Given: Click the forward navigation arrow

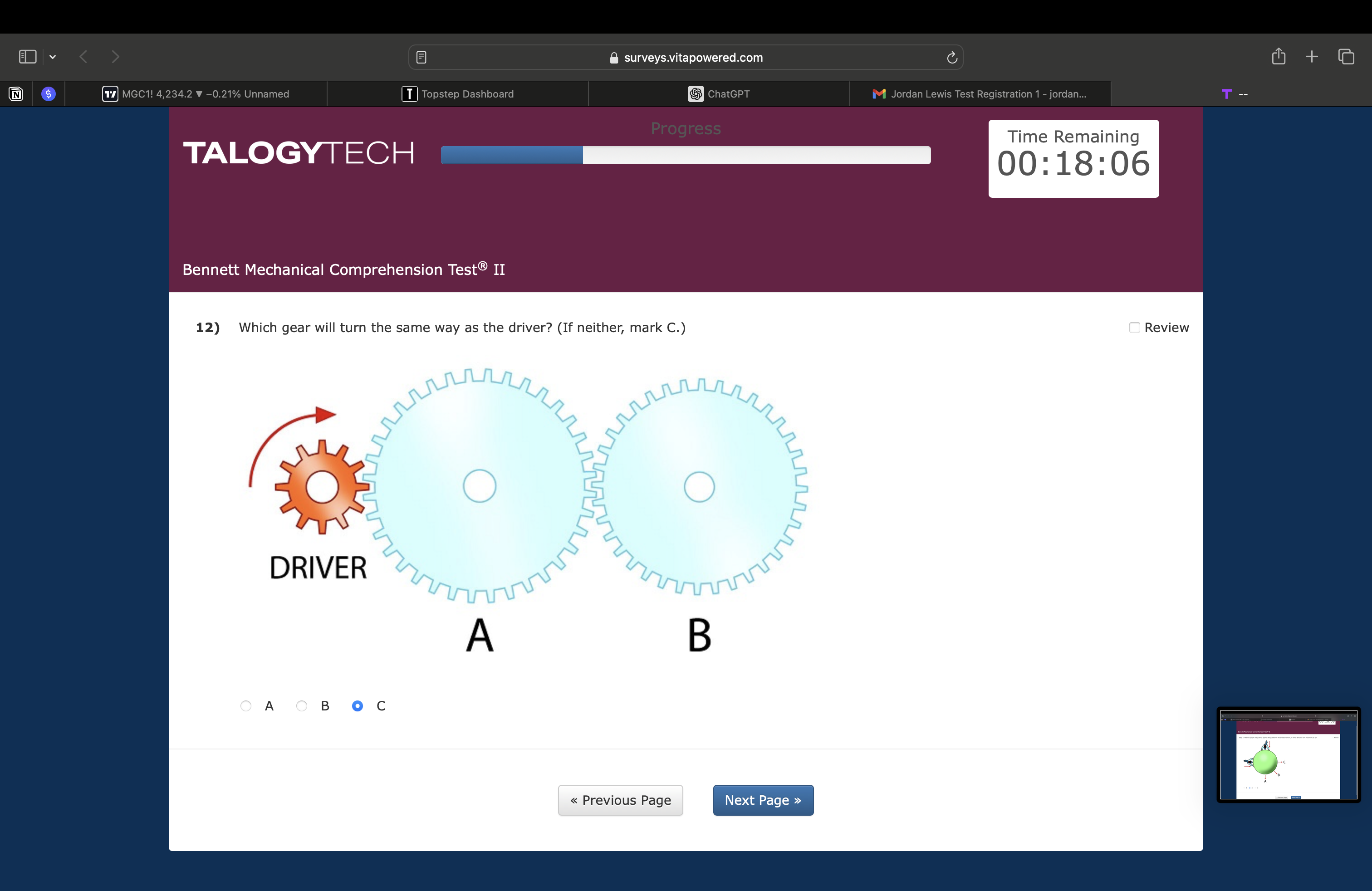Looking at the screenshot, I should (x=115, y=56).
